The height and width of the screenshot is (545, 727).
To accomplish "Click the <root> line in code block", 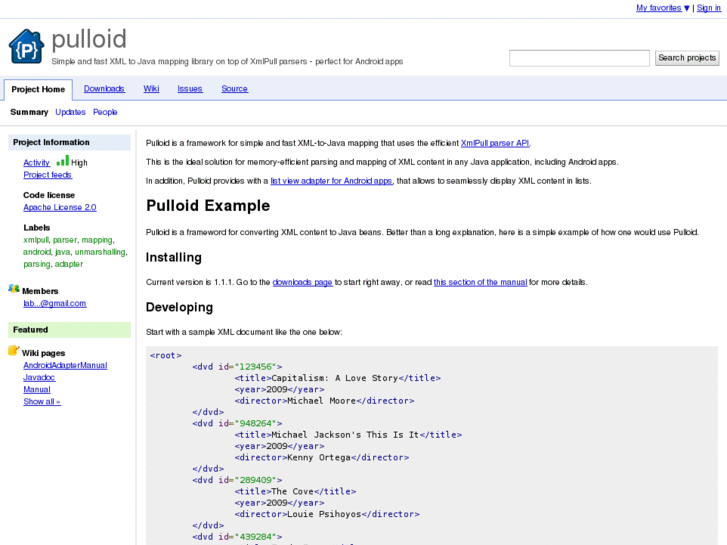I will tap(166, 355).
